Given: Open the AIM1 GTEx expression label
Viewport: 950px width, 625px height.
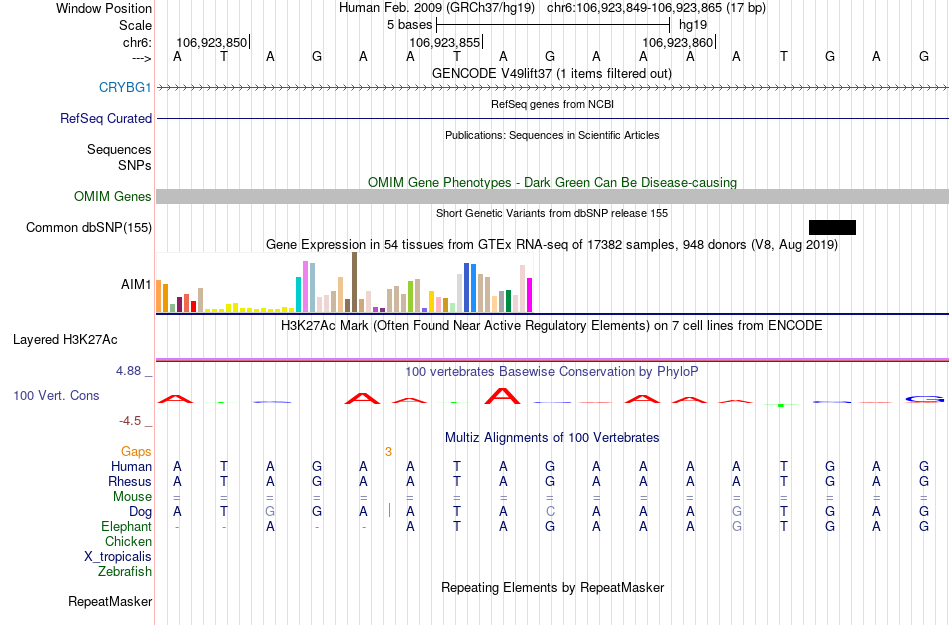Looking at the screenshot, I should click(x=136, y=285).
